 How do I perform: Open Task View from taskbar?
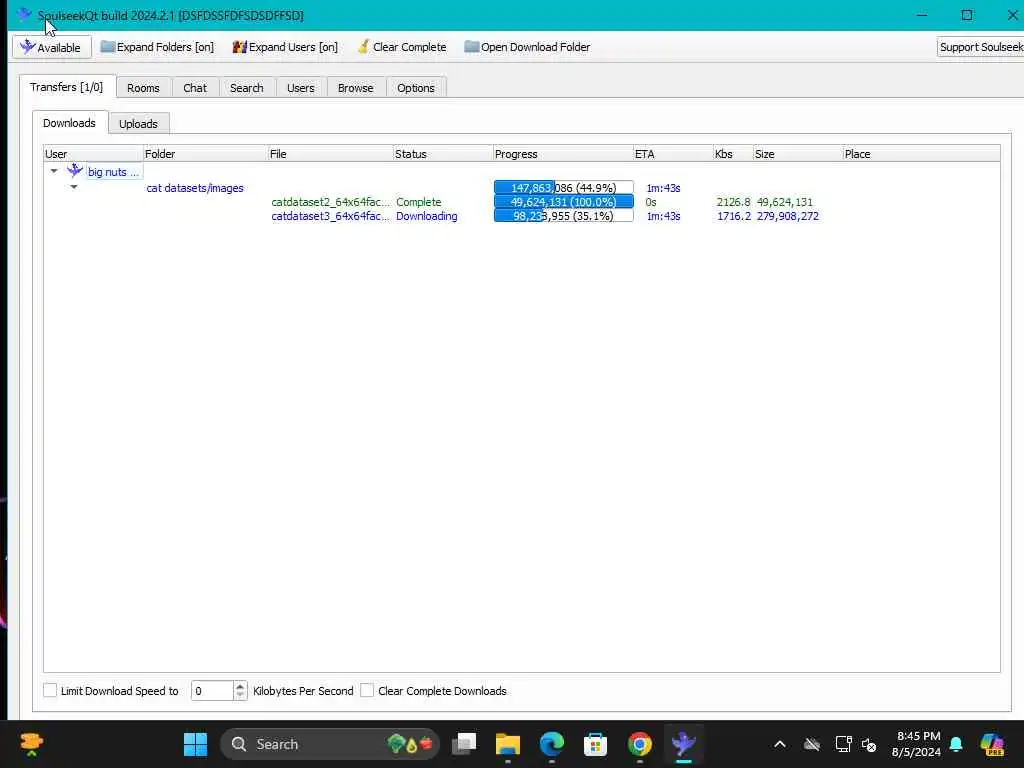click(x=464, y=744)
